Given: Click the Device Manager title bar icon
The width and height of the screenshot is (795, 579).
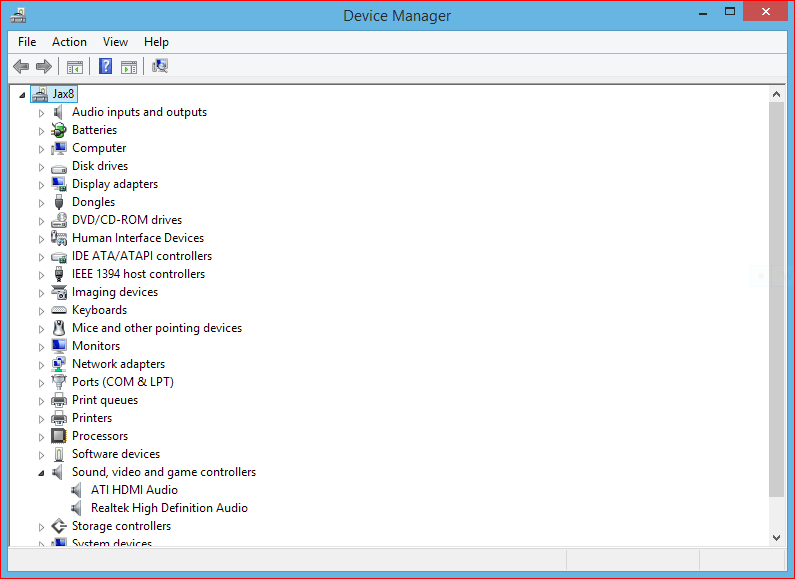Looking at the screenshot, I should (18, 16).
